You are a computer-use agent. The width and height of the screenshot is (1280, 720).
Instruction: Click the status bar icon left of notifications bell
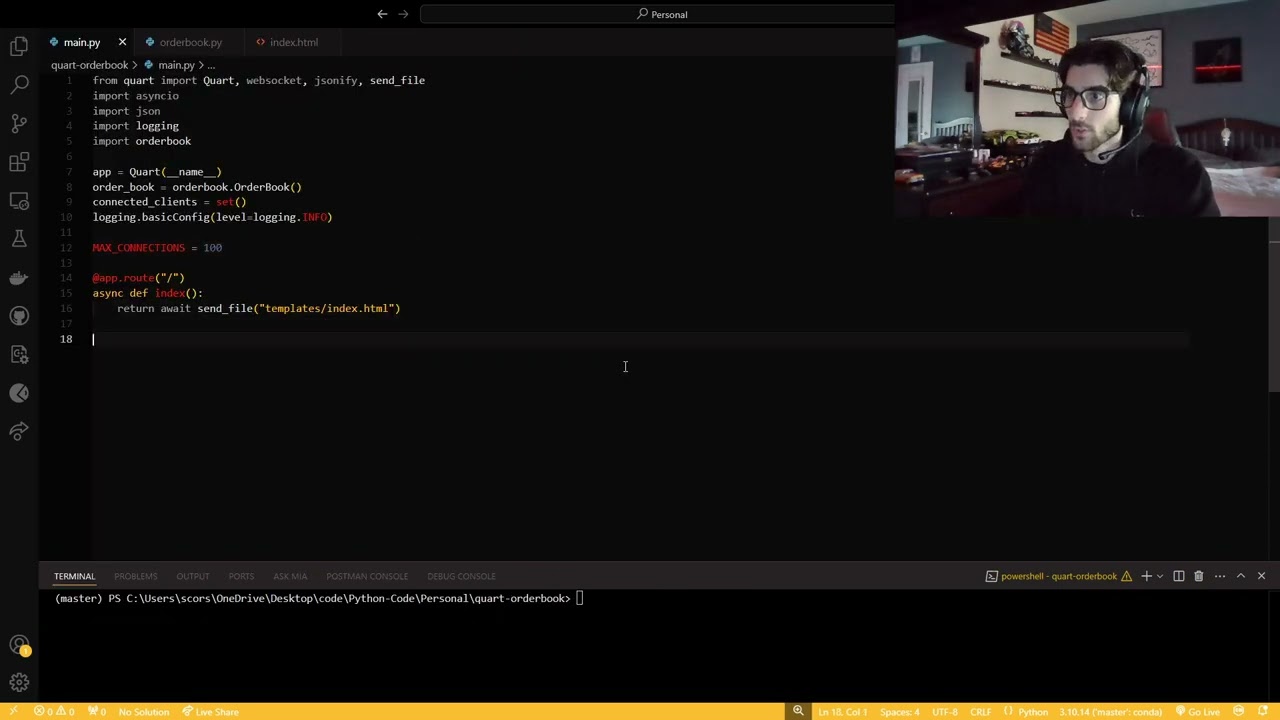tap(1237, 712)
